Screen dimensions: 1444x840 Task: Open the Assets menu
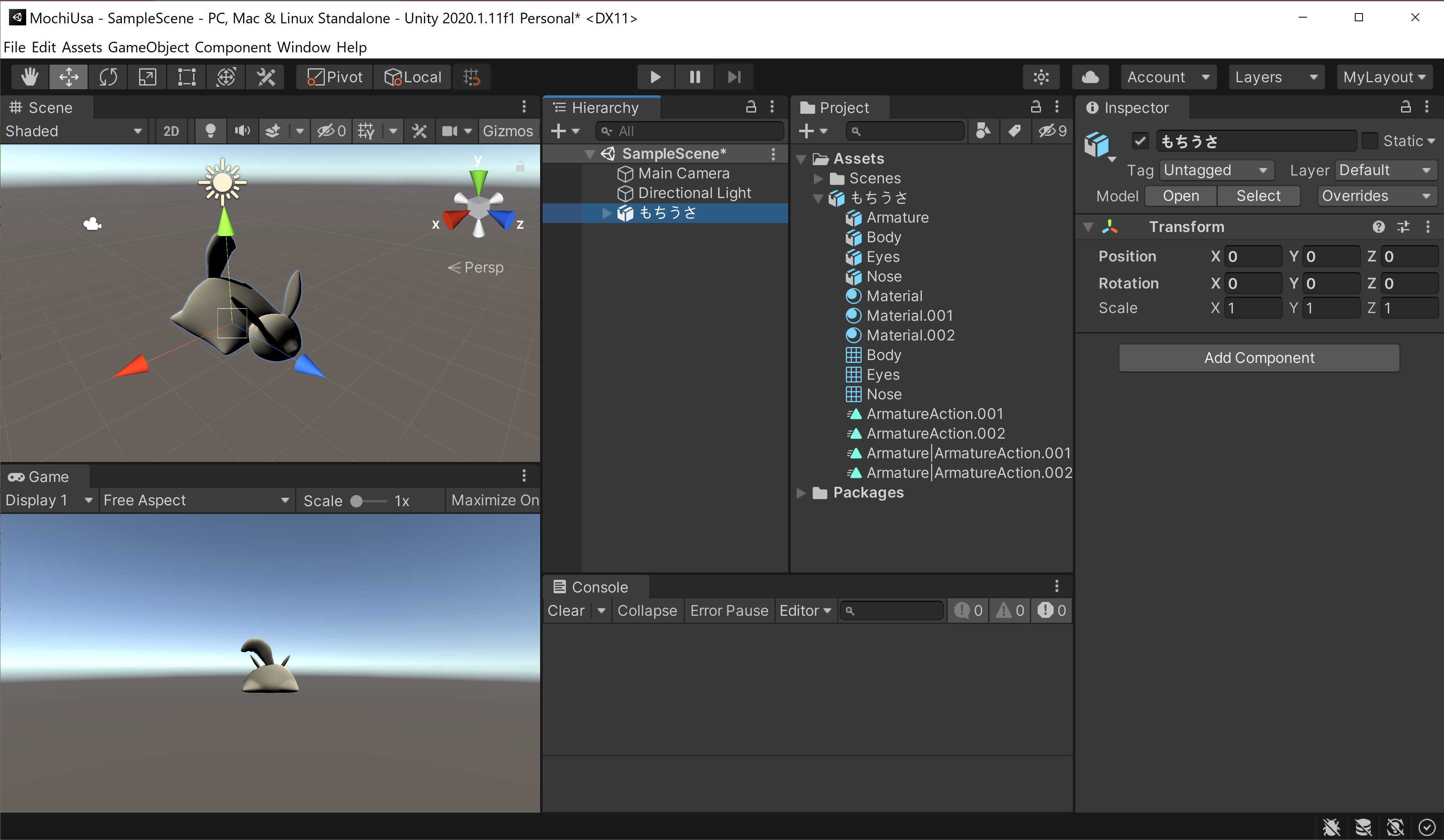coord(82,47)
